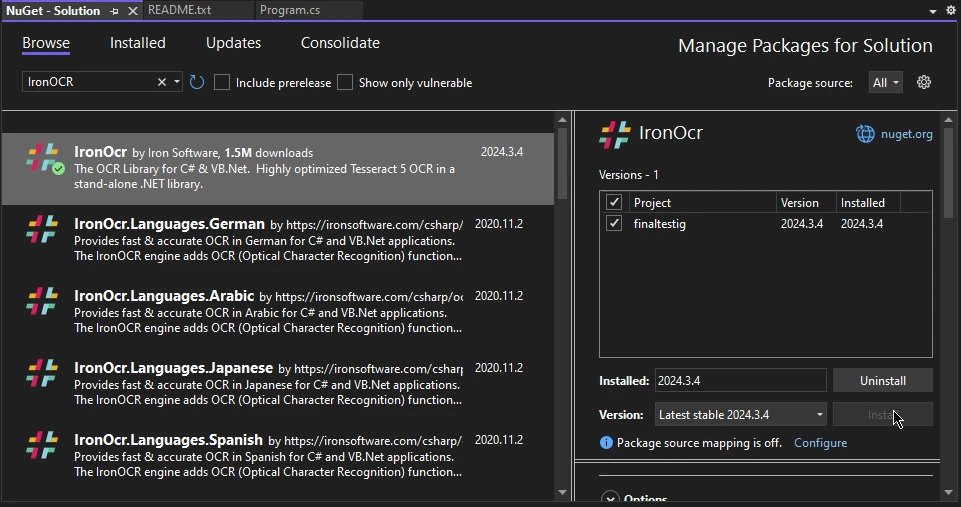Toggle Show only vulnerable checkbox
This screenshot has width=961, height=507.
pos(345,82)
